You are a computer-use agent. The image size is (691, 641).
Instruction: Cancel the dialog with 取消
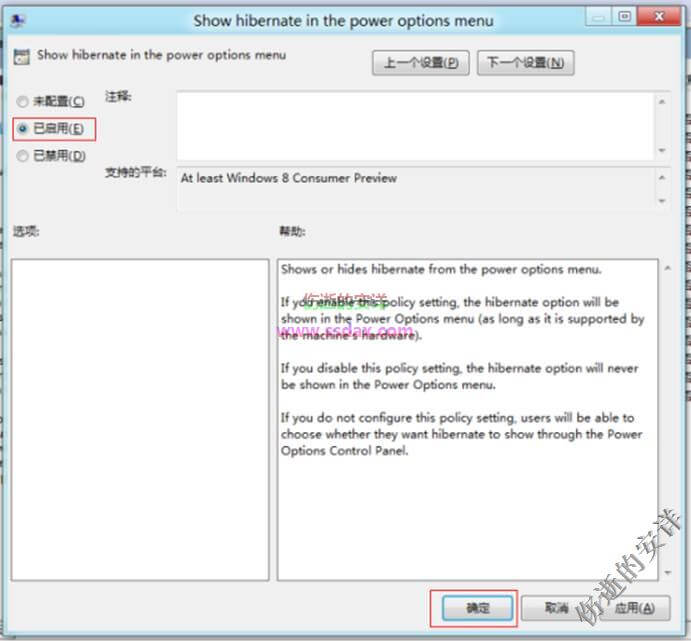pos(556,608)
